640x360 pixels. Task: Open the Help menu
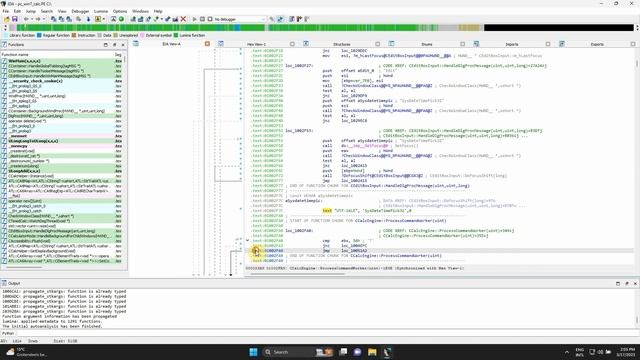point(158,11)
